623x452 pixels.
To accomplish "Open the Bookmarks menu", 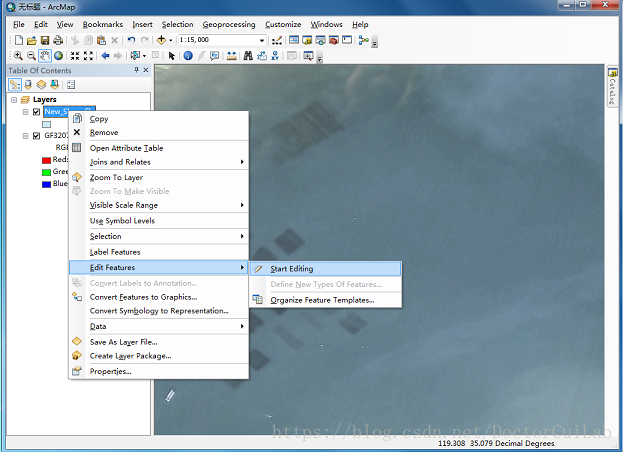I will pyautogui.click(x=103, y=25).
